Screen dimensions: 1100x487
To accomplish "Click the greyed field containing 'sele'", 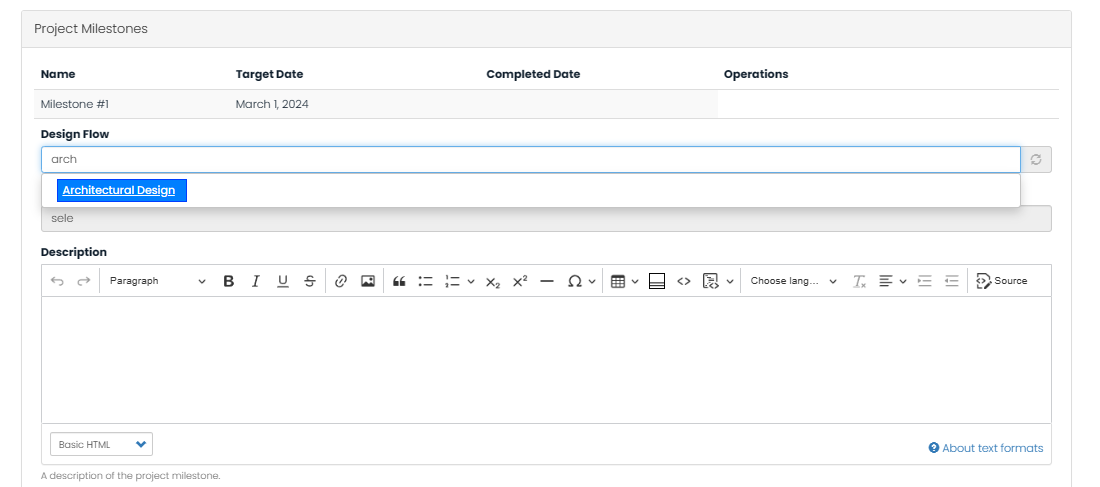I will coord(546,218).
